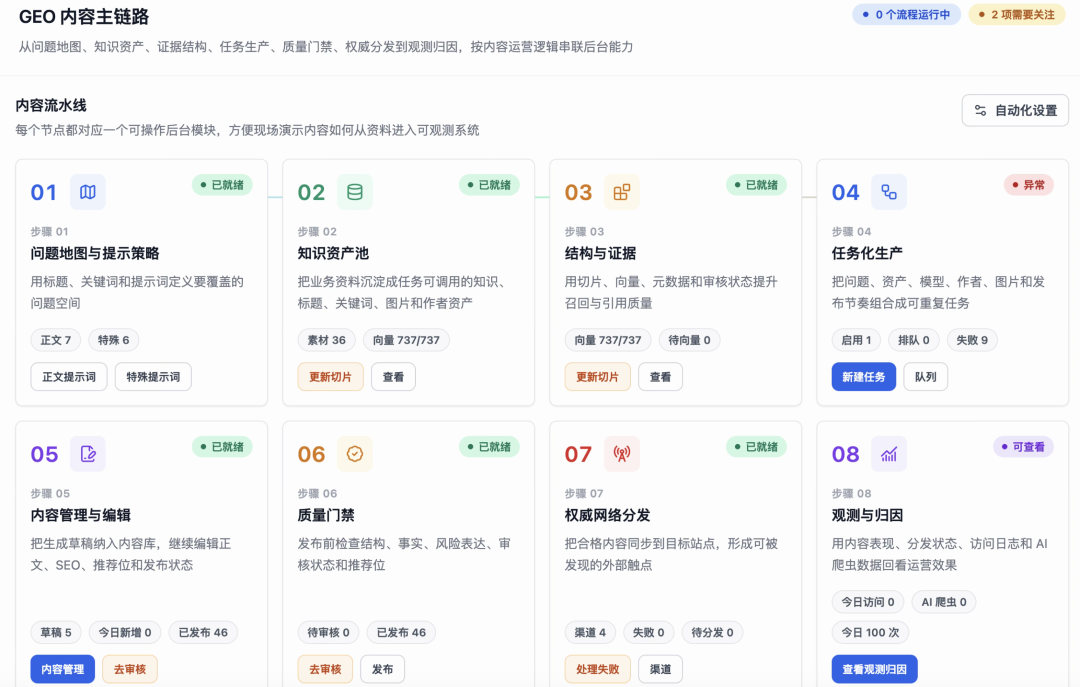
Task: Click the broadcast antenna icon on card 07
Action: (x=622, y=454)
